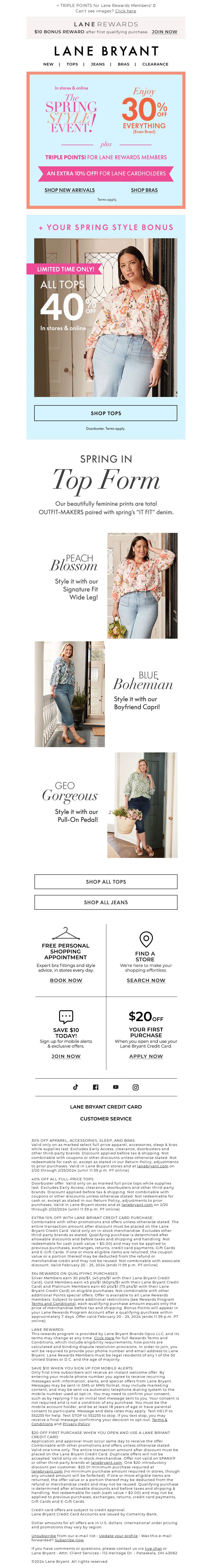The height and width of the screenshot is (1568, 212).
Task: Click the APPLY NOW credit card link
Action: click(x=146, y=1056)
